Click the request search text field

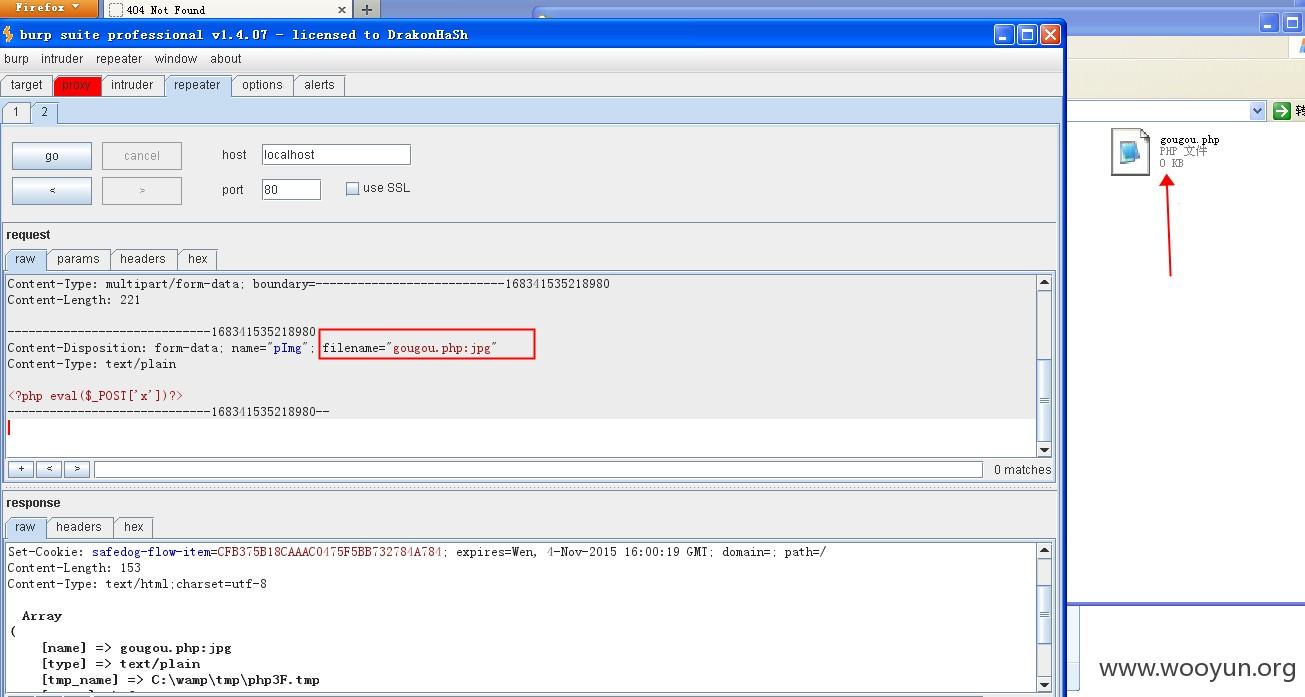(538, 469)
